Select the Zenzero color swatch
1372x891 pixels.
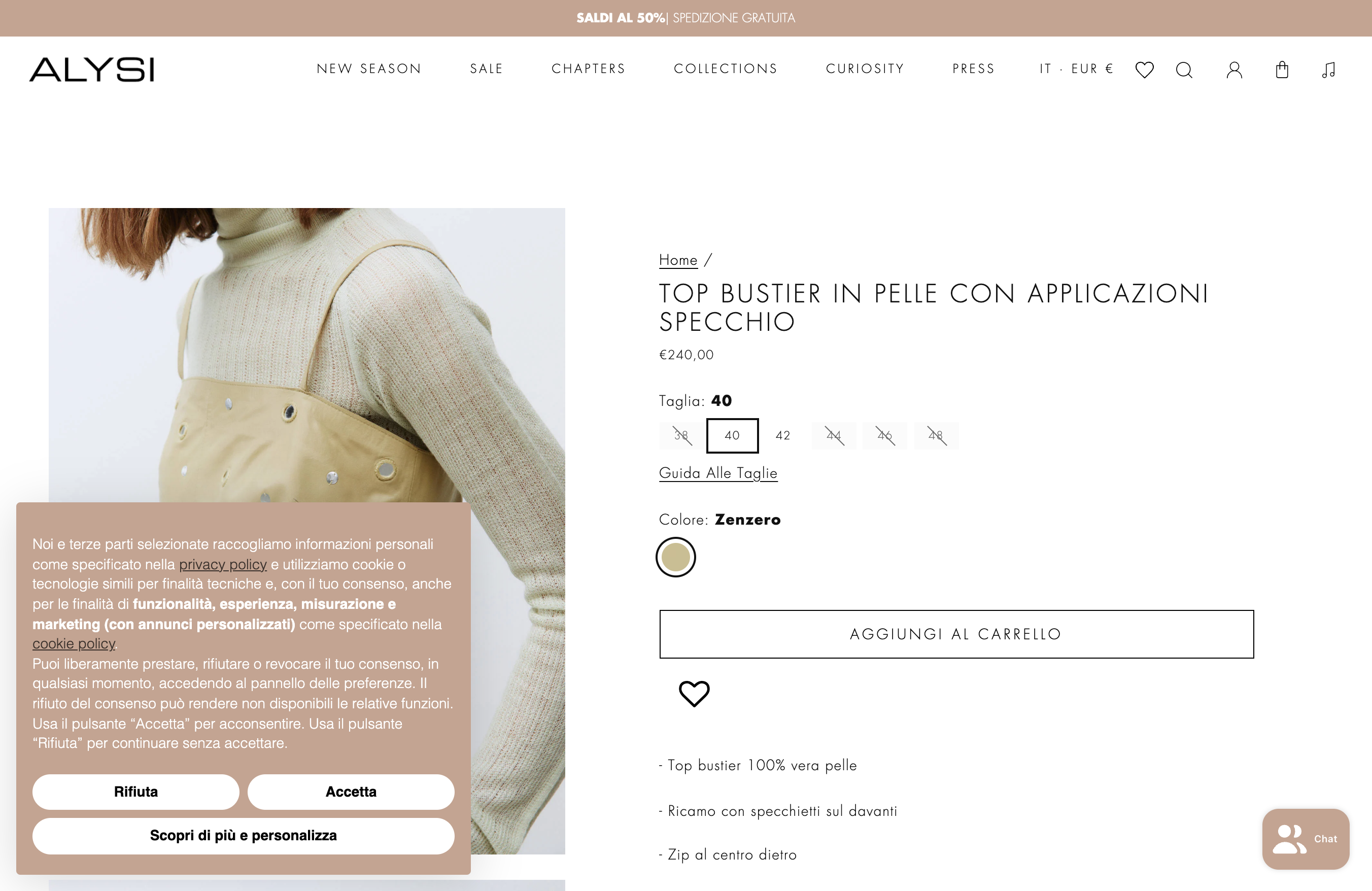coord(676,557)
